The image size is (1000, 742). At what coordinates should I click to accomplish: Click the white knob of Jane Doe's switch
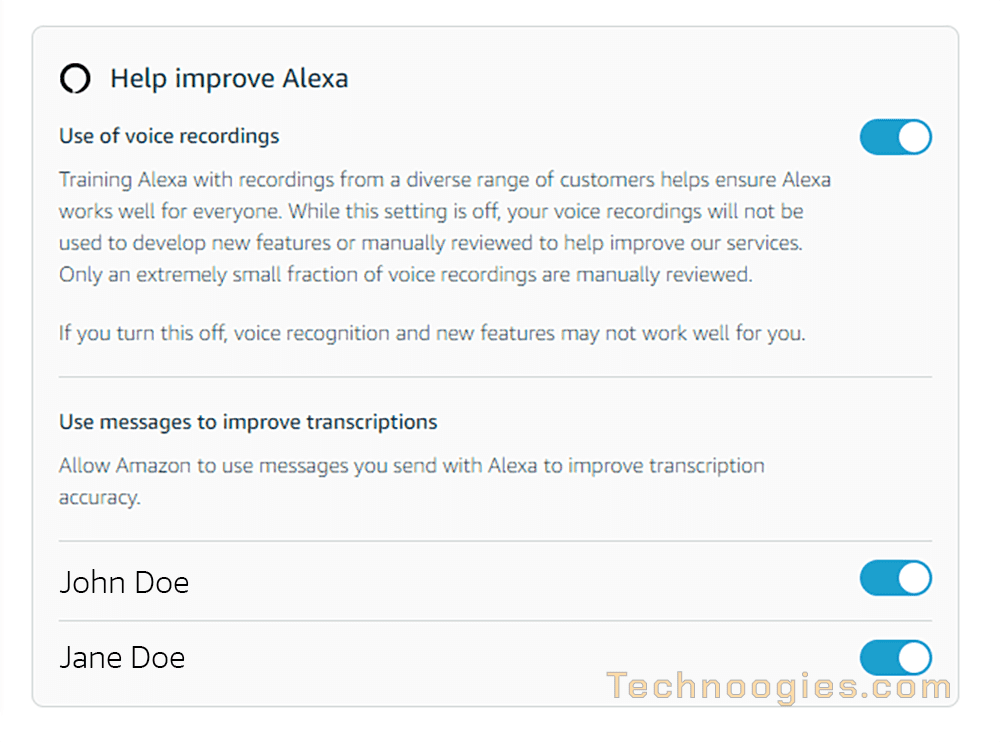tap(915, 658)
